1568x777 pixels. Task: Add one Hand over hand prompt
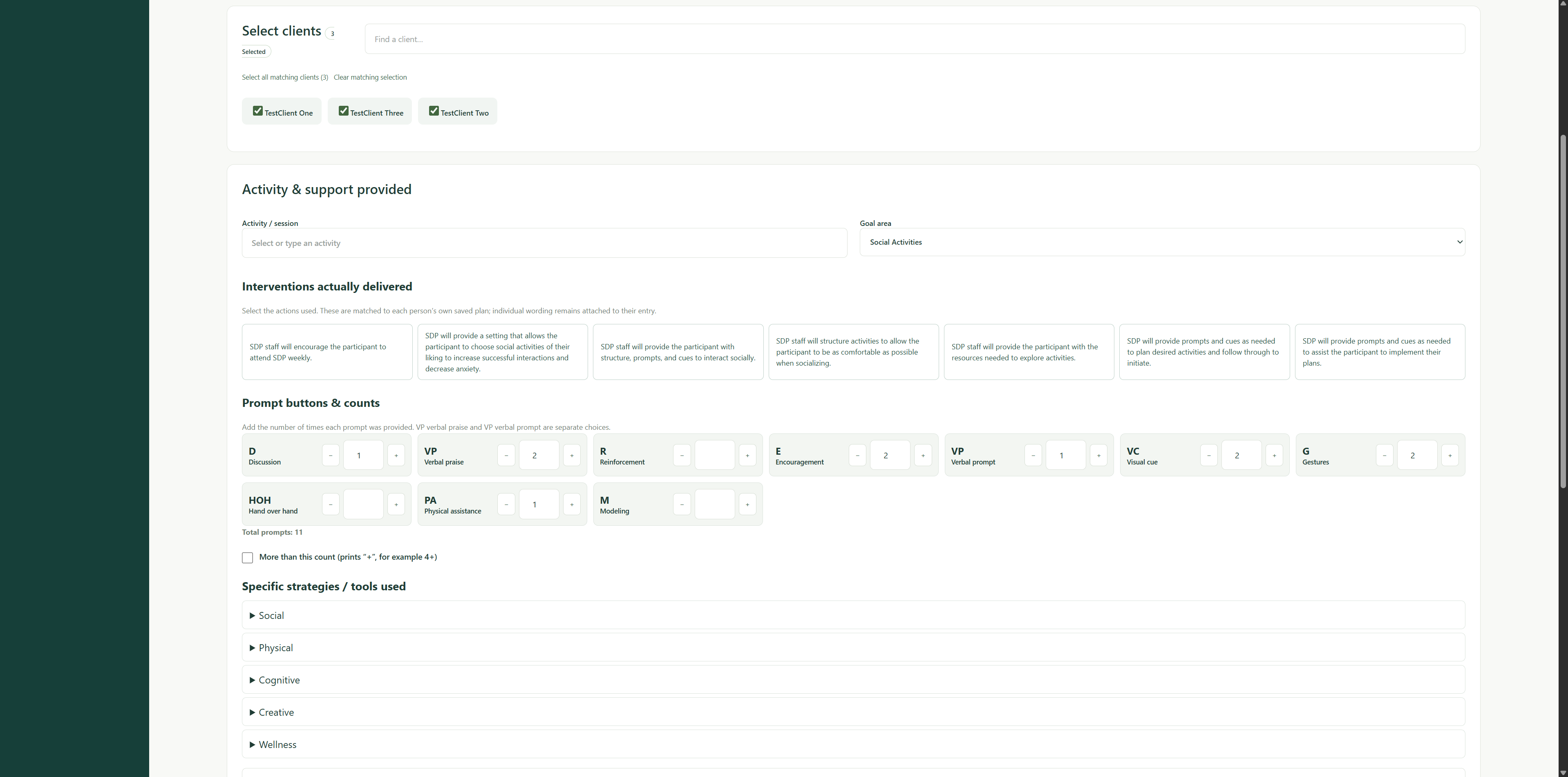pyautogui.click(x=396, y=505)
